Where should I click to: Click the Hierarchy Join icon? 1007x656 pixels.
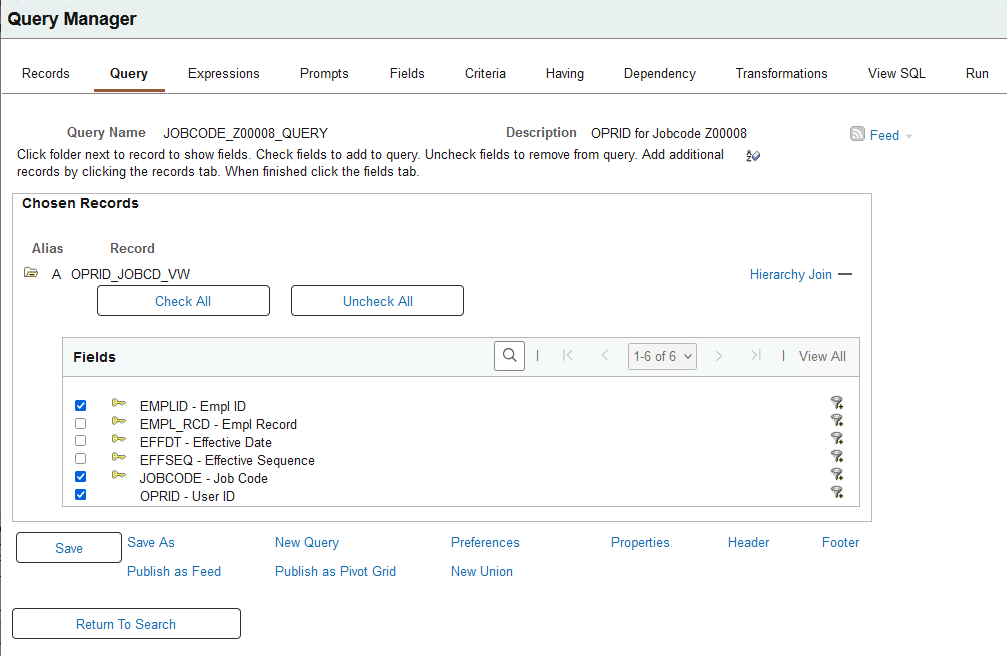click(845, 274)
